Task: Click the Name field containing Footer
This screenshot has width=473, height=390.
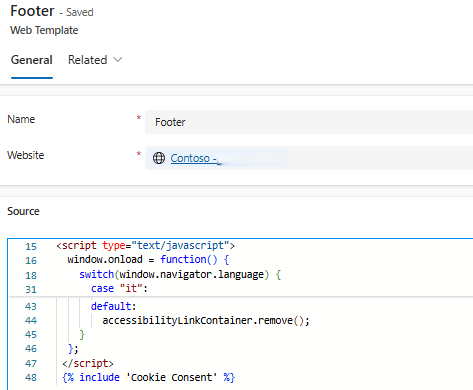Action: coord(309,122)
